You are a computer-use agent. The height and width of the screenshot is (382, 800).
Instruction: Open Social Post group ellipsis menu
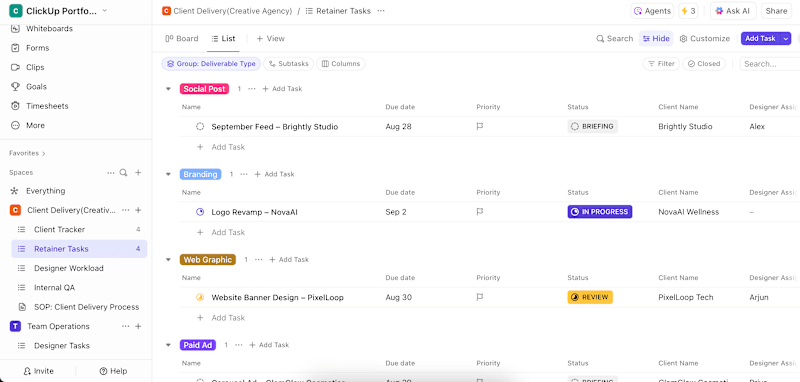point(252,89)
